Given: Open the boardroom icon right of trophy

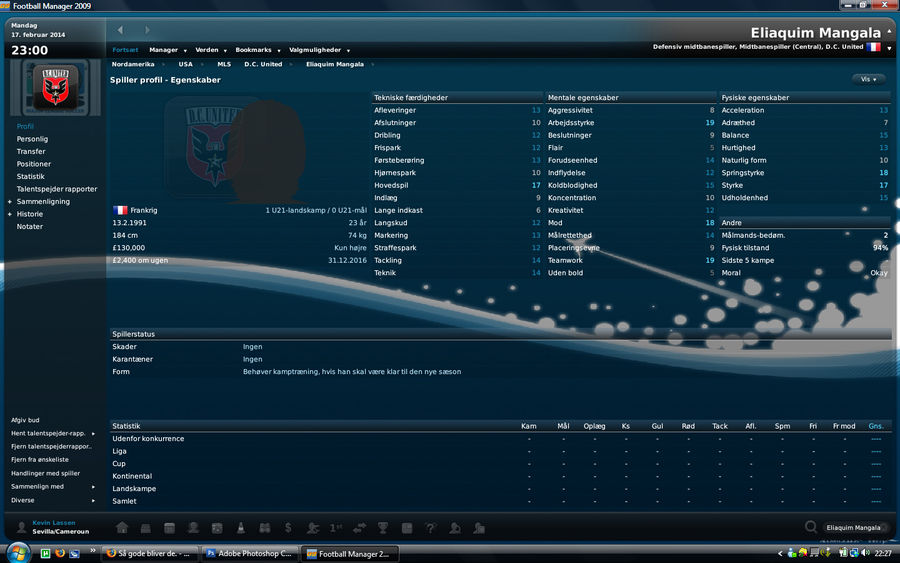Looking at the screenshot, I should point(407,528).
